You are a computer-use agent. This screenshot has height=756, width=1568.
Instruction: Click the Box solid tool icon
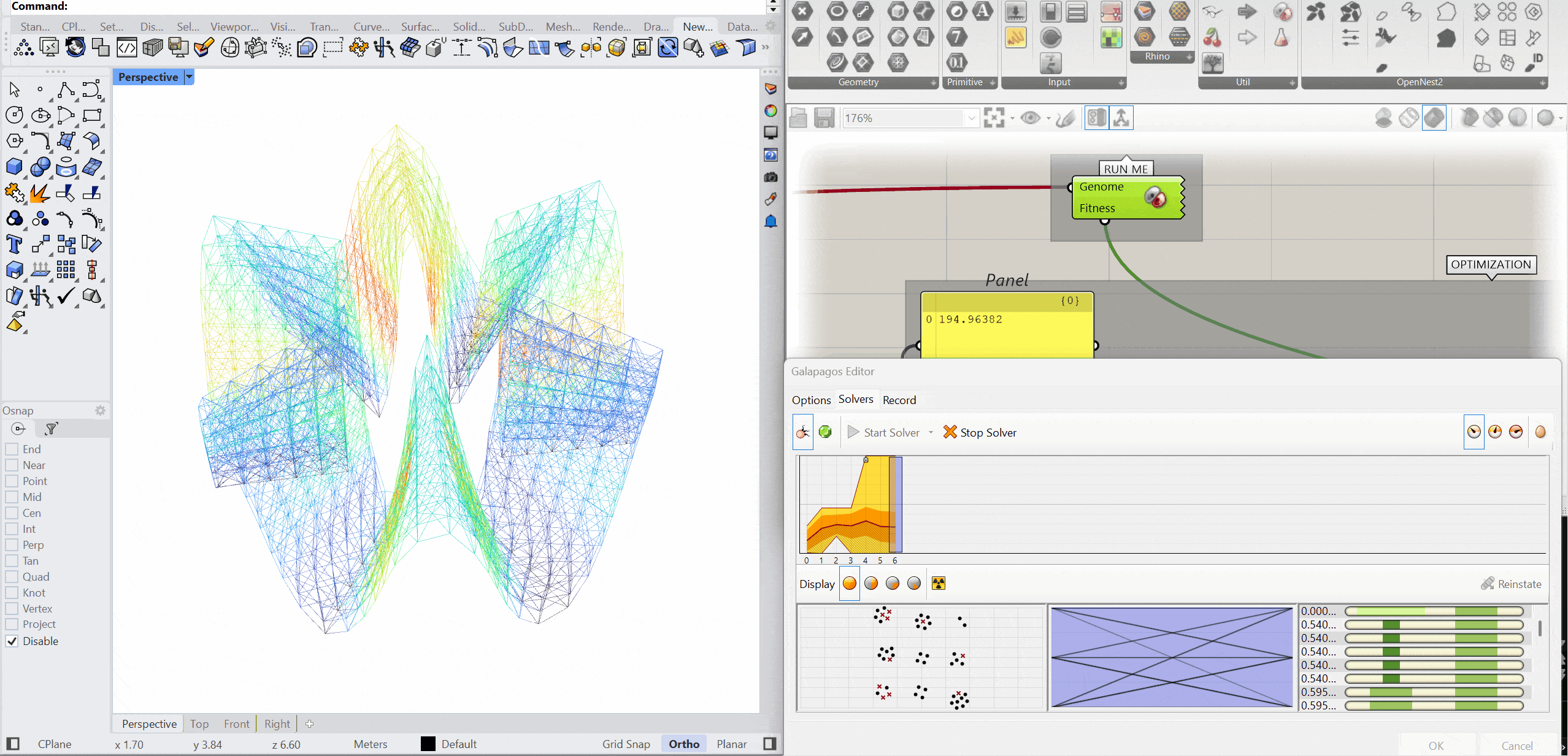14,167
